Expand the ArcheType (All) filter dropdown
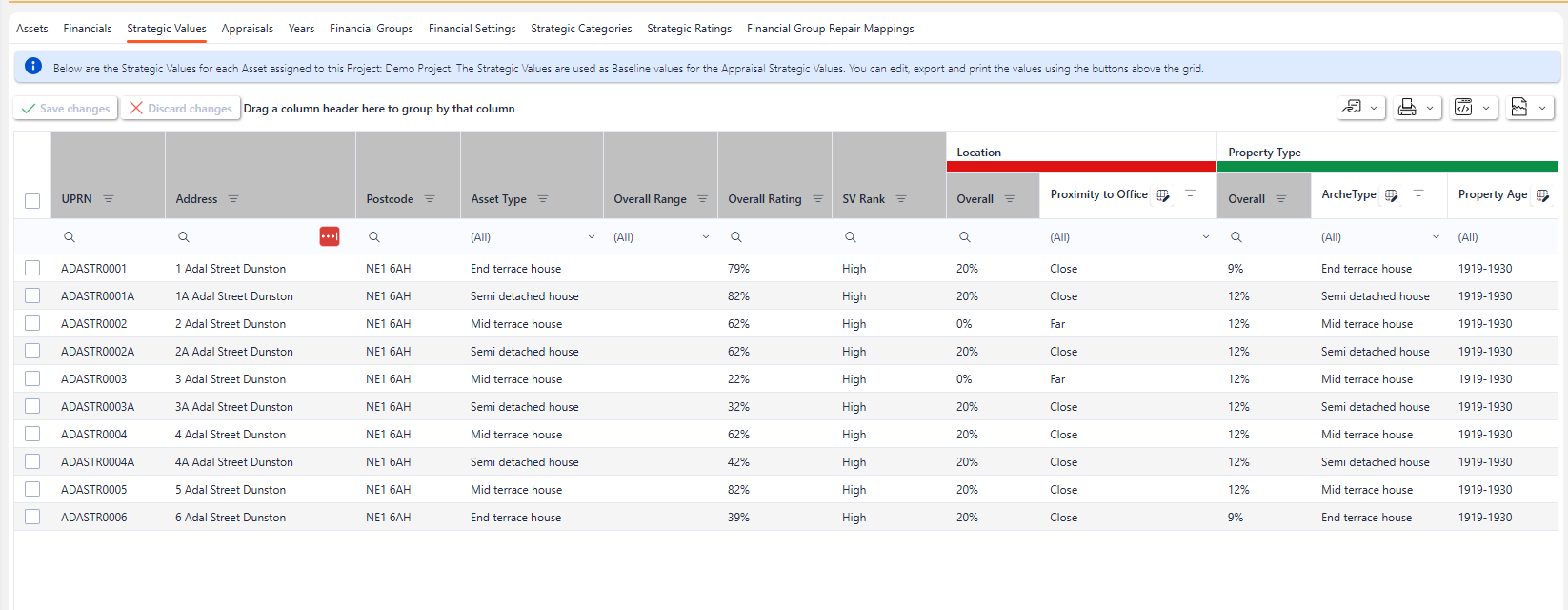This screenshot has width=1568, height=610. point(1436,237)
